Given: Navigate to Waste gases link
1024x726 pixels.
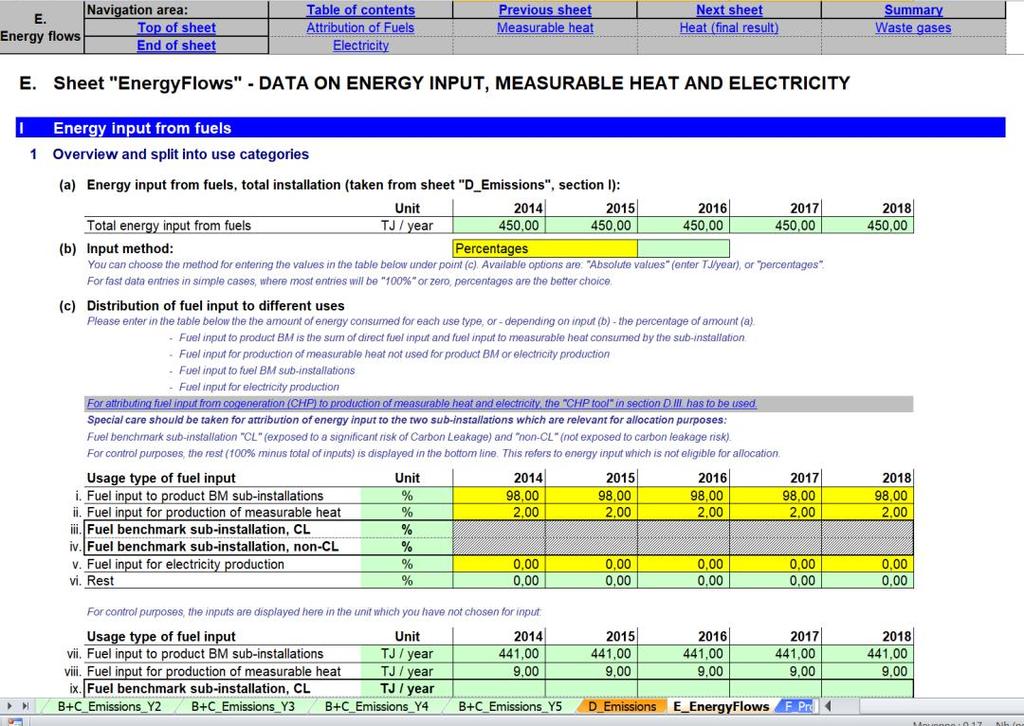Looking at the screenshot, I should coord(913,27).
